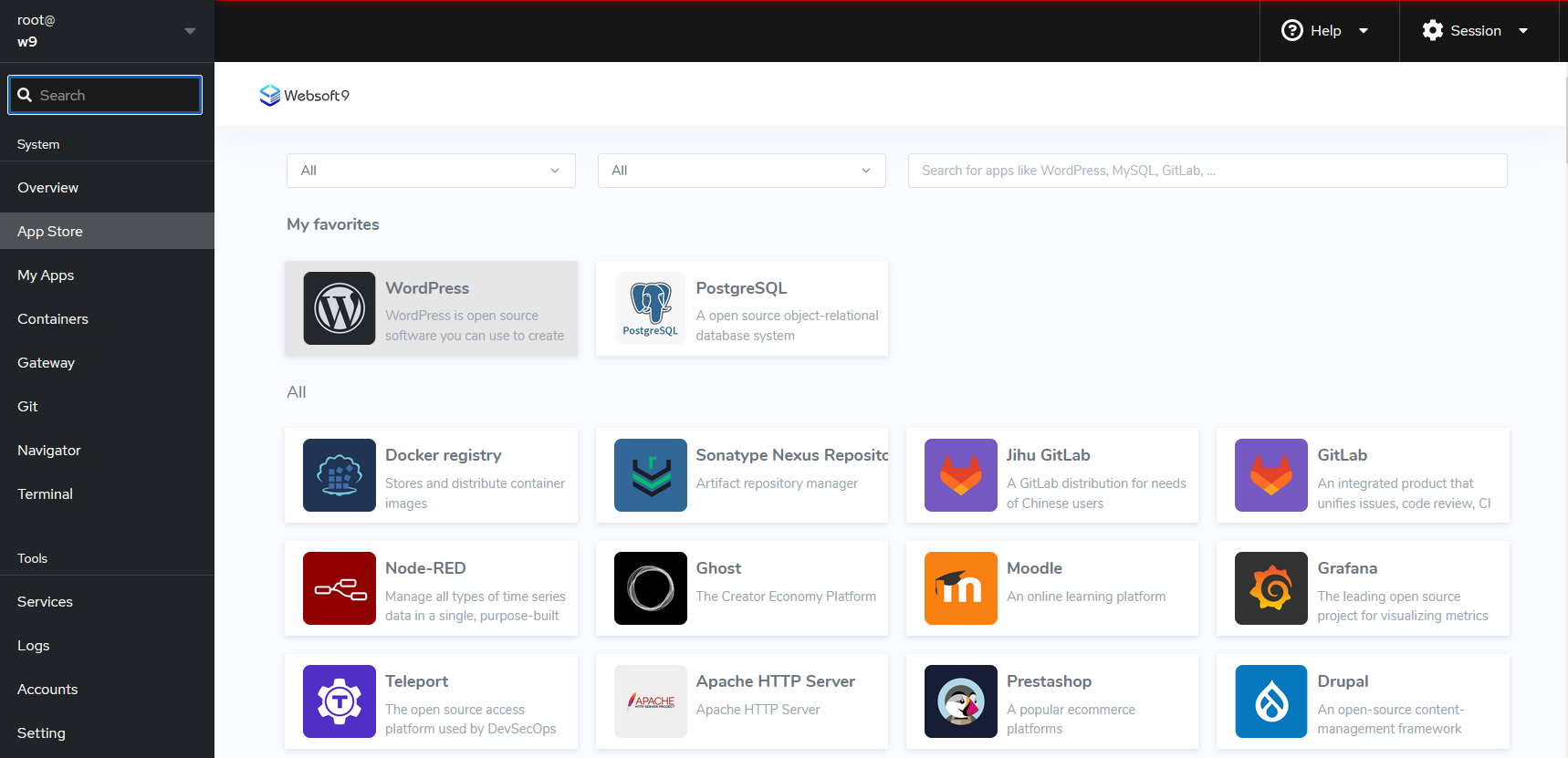1568x758 pixels.
Task: Click the PostgreSQL elephant icon
Action: pyautogui.click(x=650, y=308)
